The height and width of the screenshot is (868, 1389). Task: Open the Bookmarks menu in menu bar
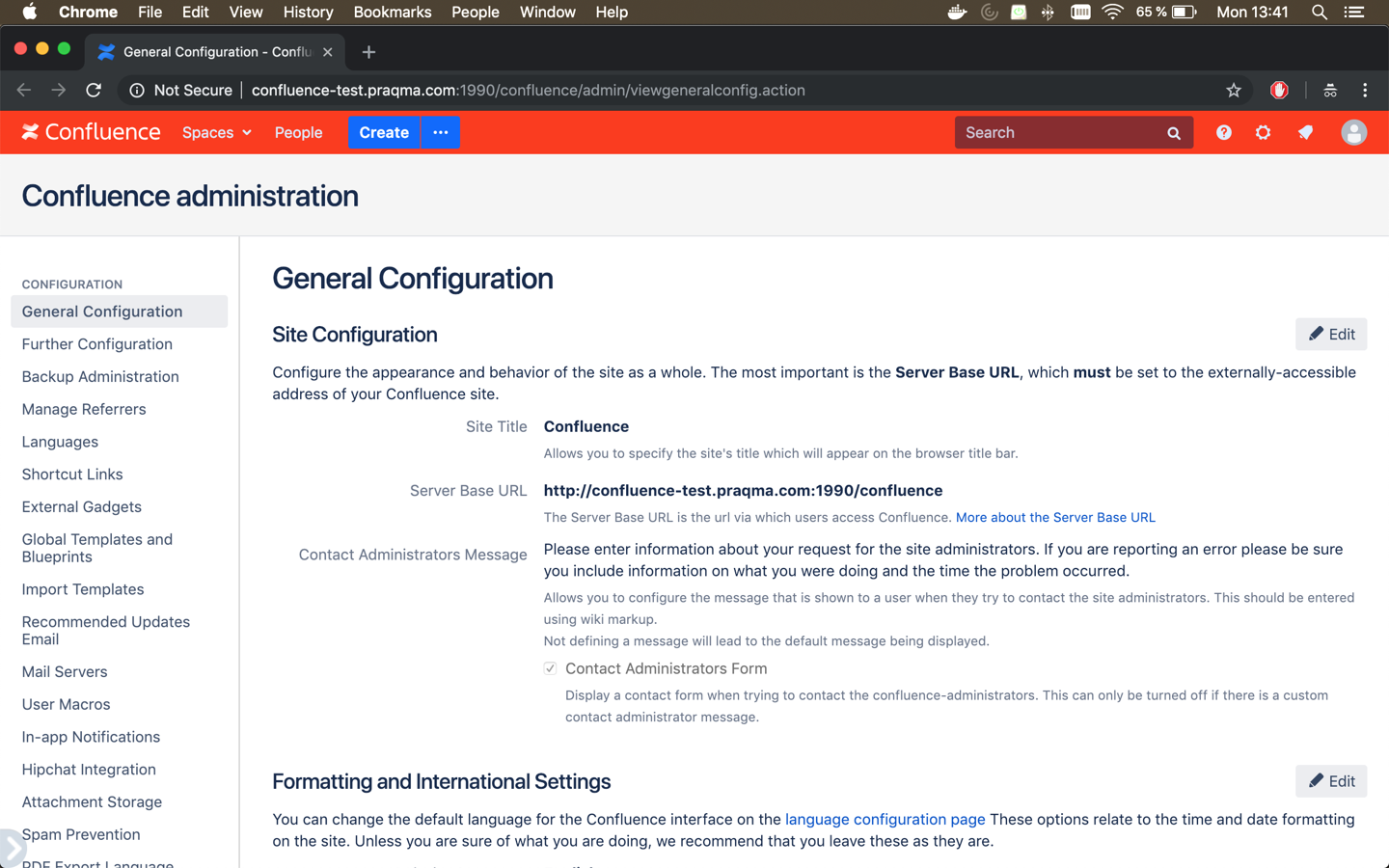(x=392, y=13)
